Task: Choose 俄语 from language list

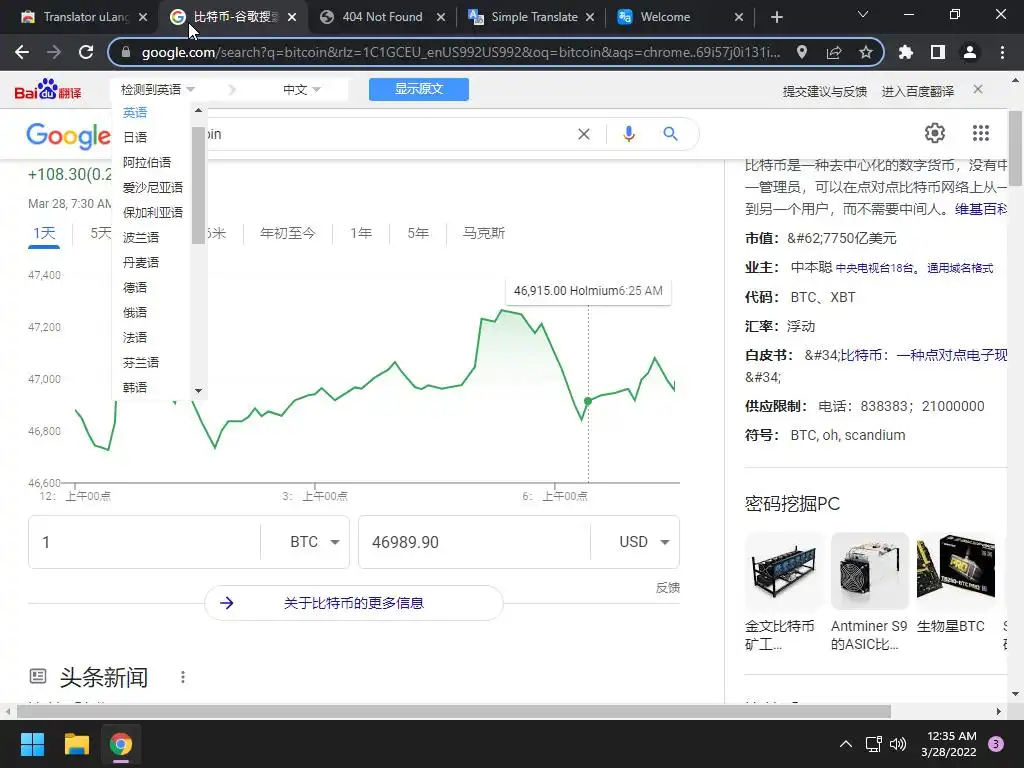Action: click(x=135, y=312)
